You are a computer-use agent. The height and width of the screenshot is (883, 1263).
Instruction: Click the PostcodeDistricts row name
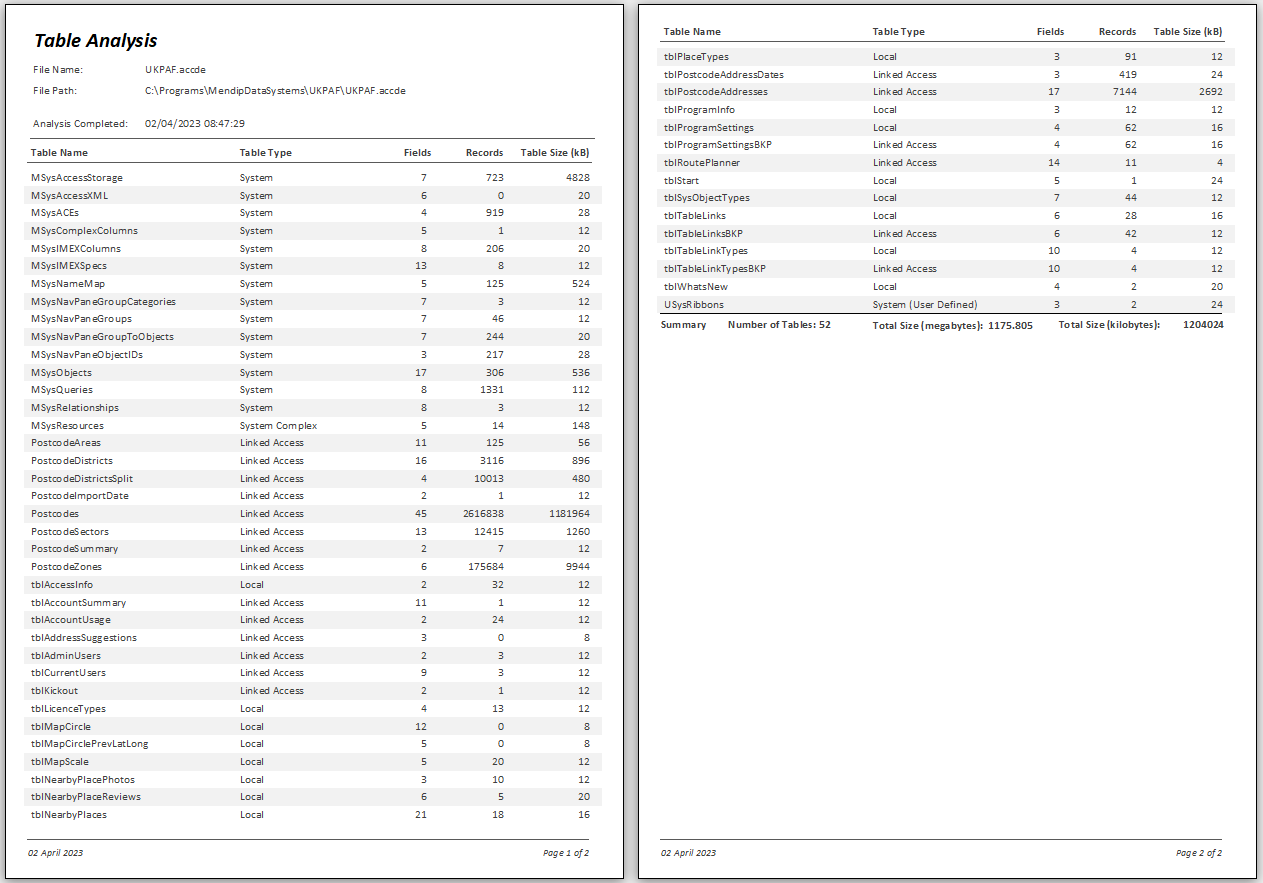pos(72,461)
